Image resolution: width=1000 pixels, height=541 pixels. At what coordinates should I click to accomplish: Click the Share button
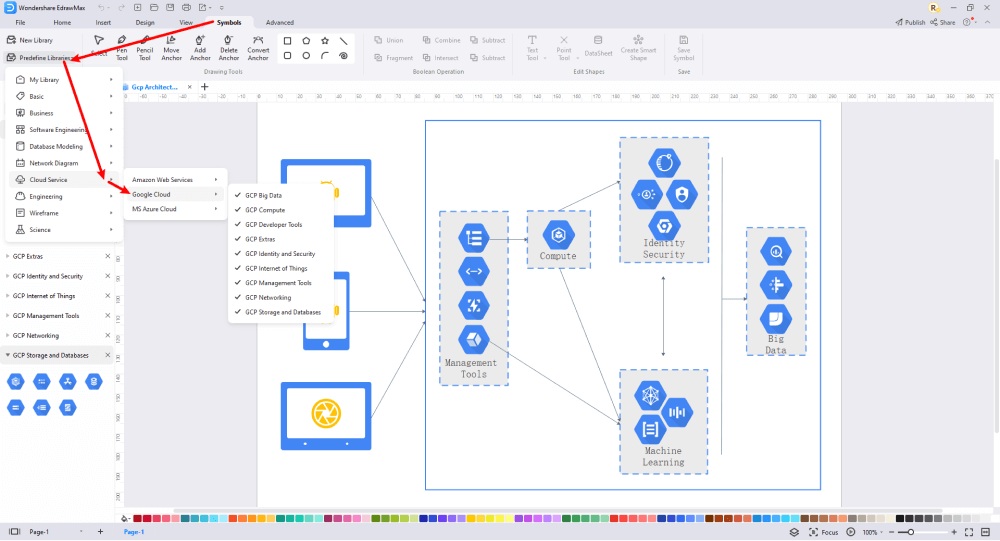coord(943,22)
